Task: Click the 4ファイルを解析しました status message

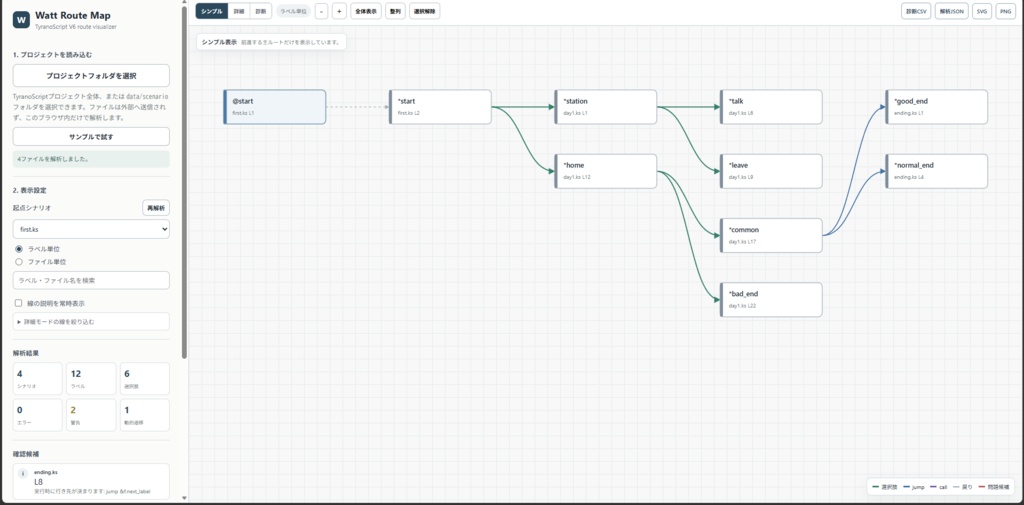Action: point(91,159)
